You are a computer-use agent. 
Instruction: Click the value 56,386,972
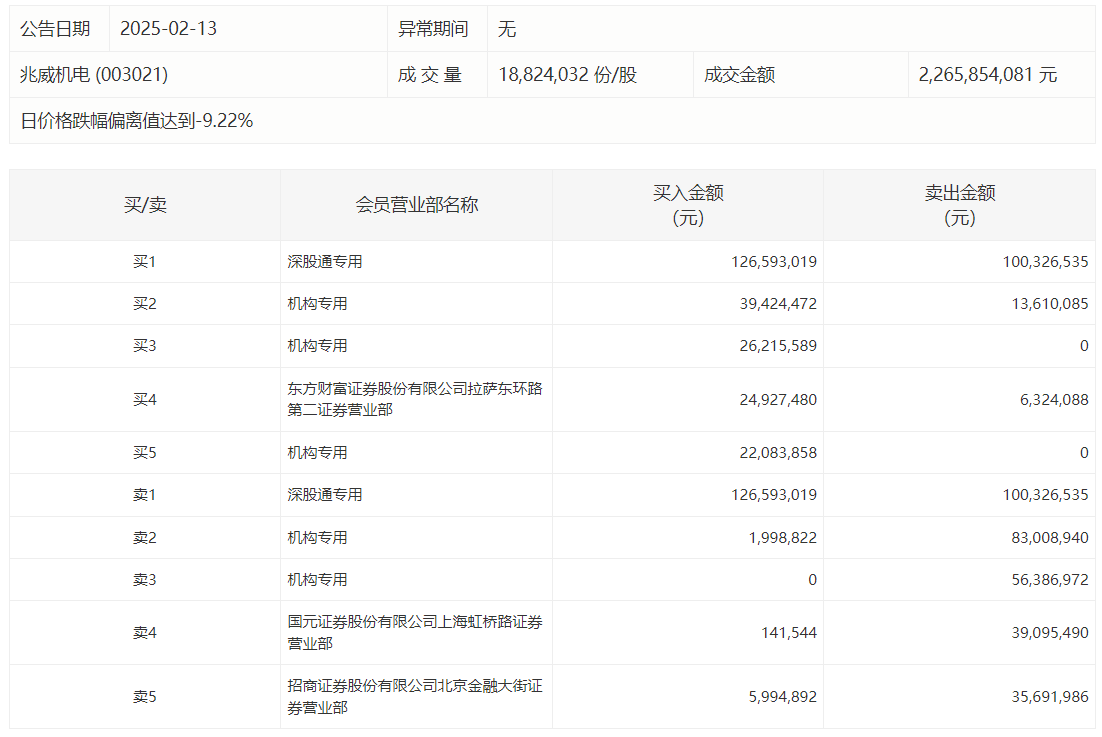click(x=1050, y=580)
